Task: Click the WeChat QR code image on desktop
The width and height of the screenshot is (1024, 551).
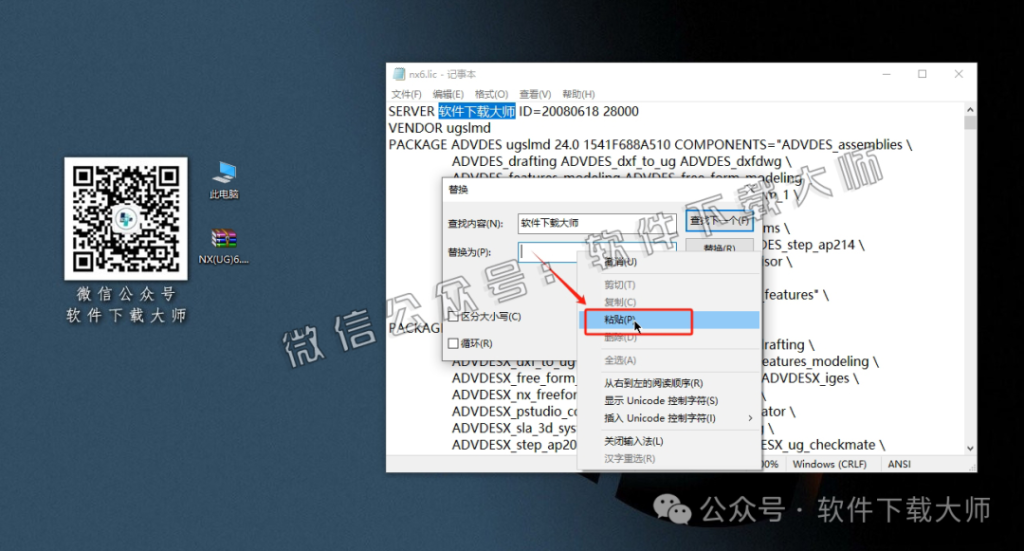Action: click(126, 219)
